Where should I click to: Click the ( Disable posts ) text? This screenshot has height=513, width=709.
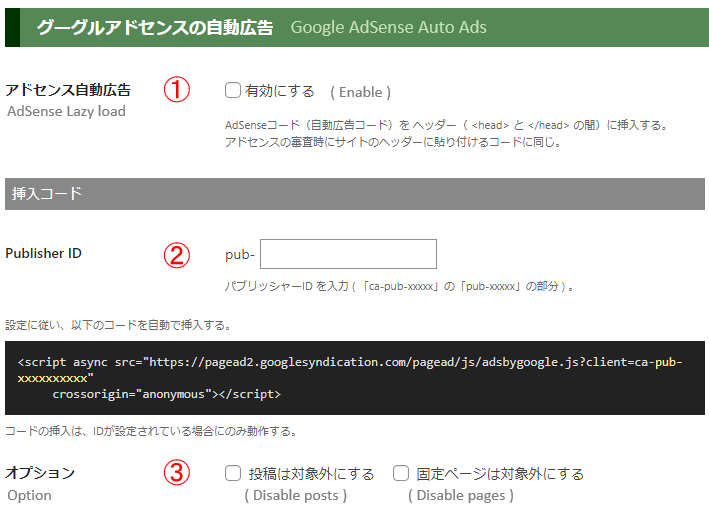pyautogui.click(x=296, y=495)
